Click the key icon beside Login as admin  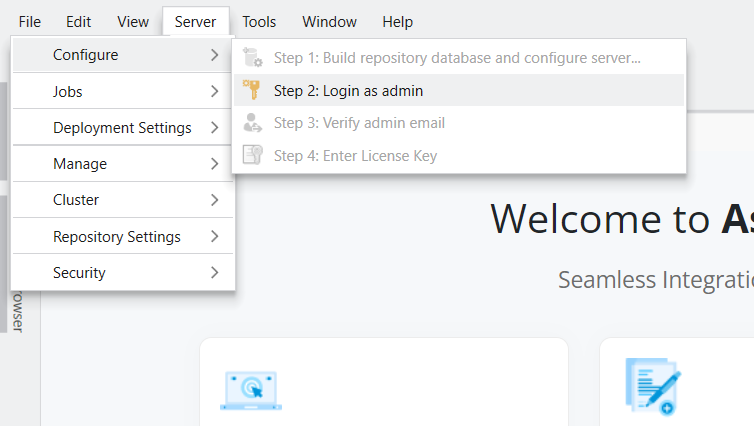pyautogui.click(x=251, y=91)
